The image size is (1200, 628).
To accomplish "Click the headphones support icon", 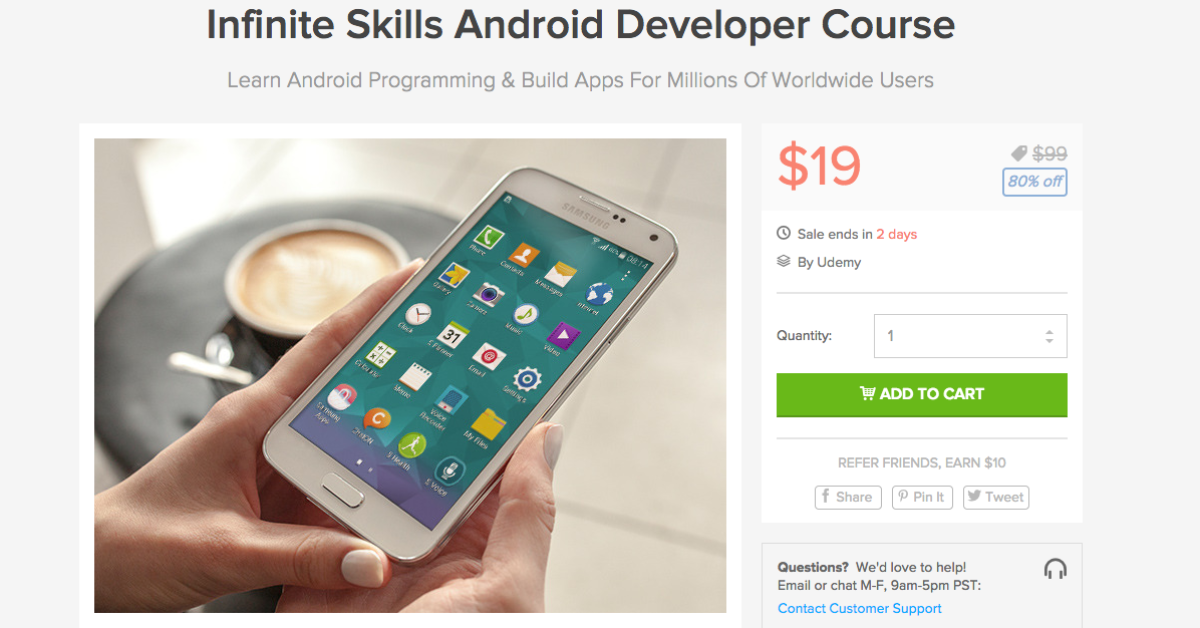I will (1054, 569).
